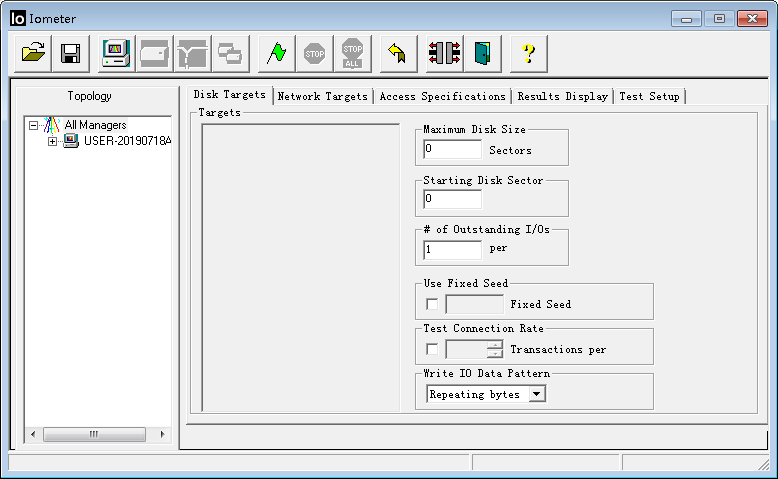Increase Transactions per value spinner up
The height and width of the screenshot is (479, 778).
pyautogui.click(x=495, y=345)
